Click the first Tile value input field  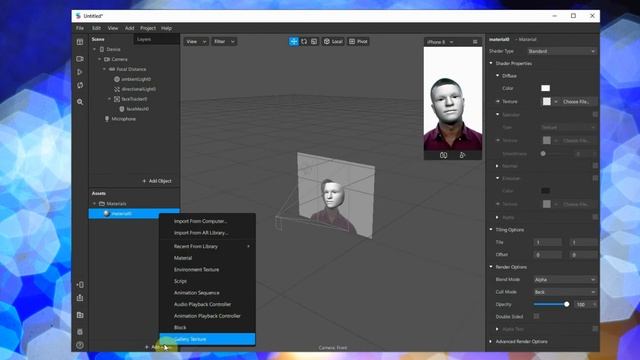coord(548,242)
